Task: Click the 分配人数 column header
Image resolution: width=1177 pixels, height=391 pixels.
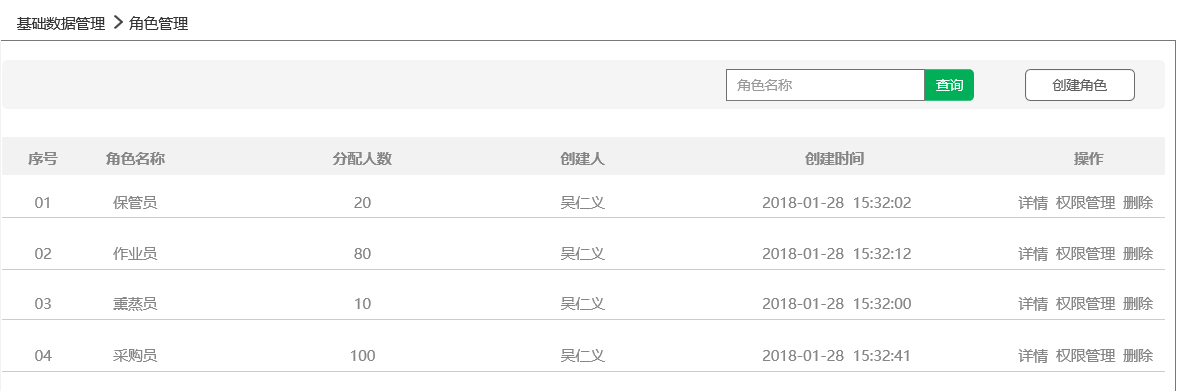Action: pyautogui.click(x=363, y=158)
